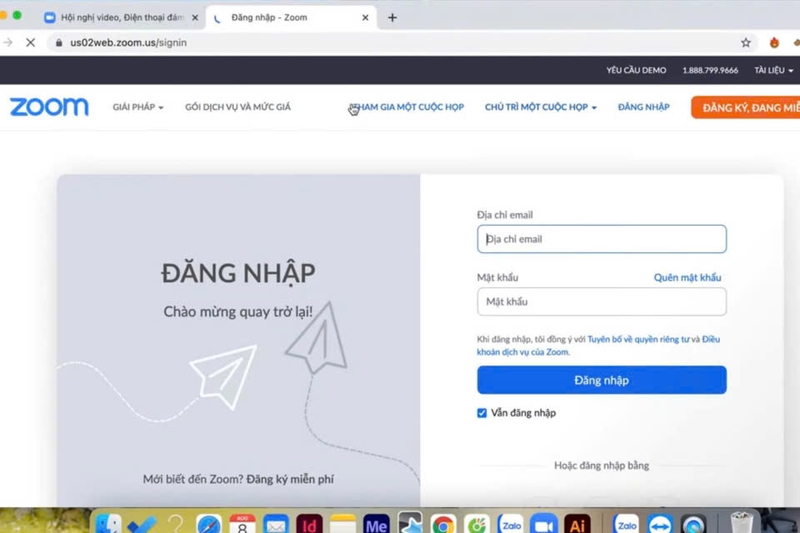Open TeamViewer from the dock
The height and width of the screenshot is (533, 800).
(x=660, y=524)
